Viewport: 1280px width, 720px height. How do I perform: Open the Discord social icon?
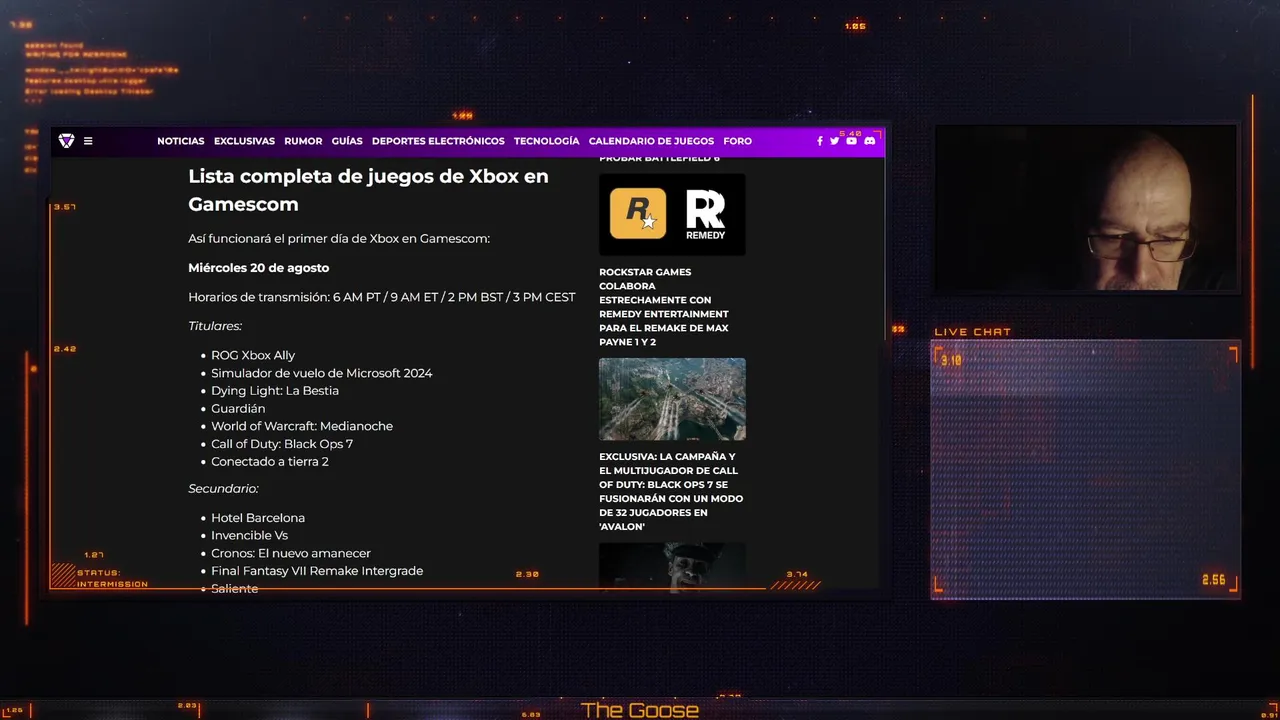tap(869, 141)
